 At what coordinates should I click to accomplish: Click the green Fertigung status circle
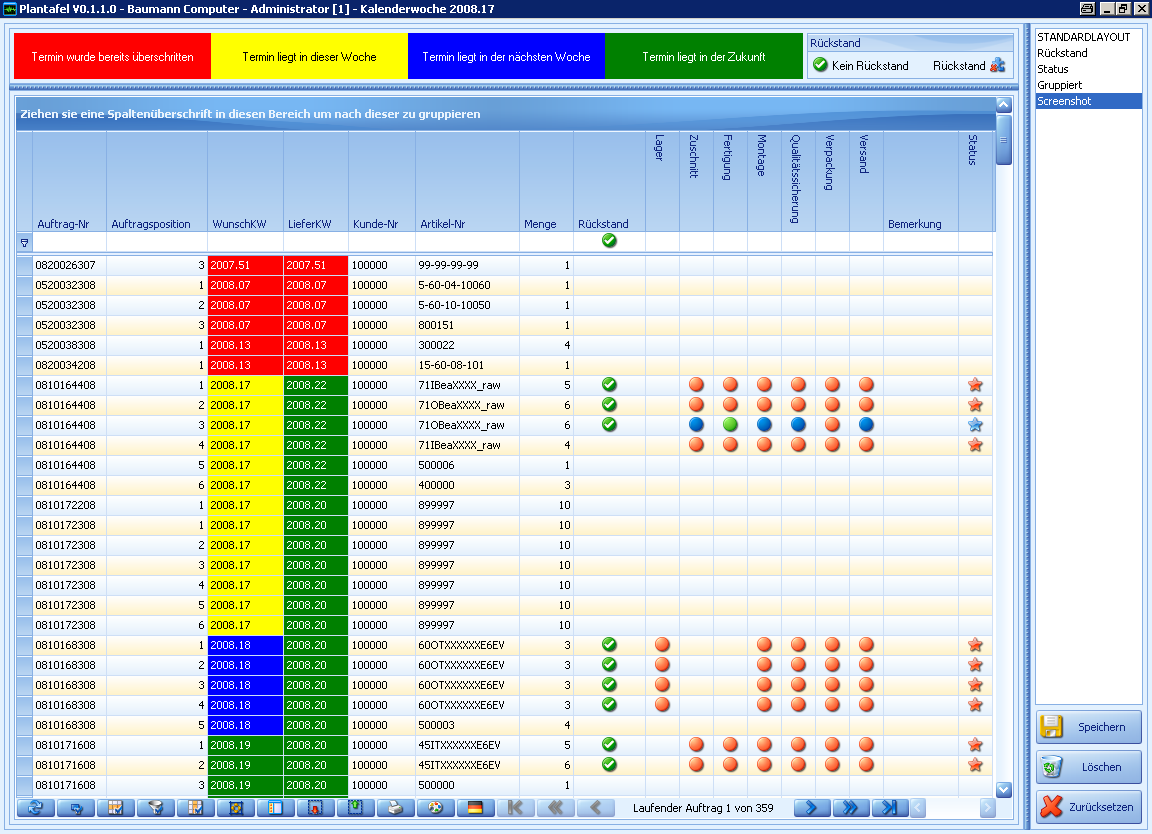(x=730, y=425)
